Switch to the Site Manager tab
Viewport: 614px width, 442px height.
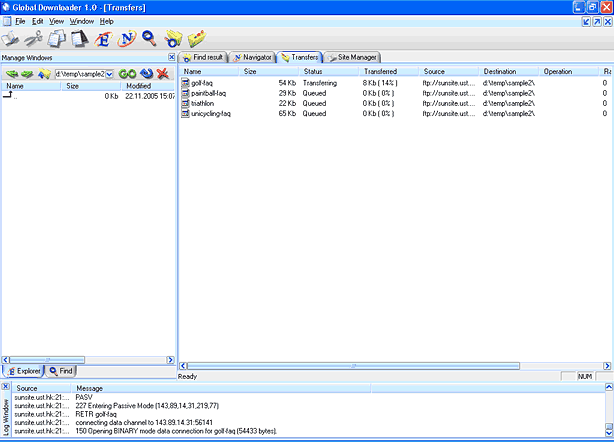(352, 57)
